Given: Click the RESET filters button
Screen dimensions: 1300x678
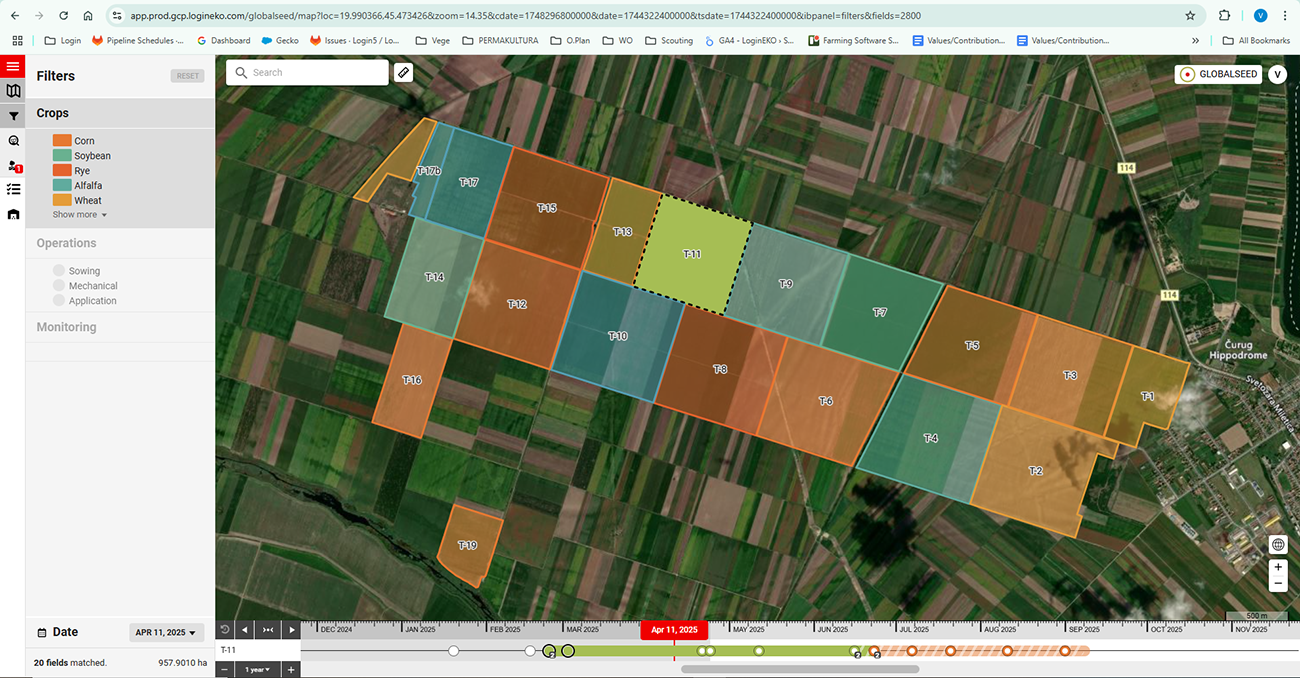Looking at the screenshot, I should (x=187, y=76).
